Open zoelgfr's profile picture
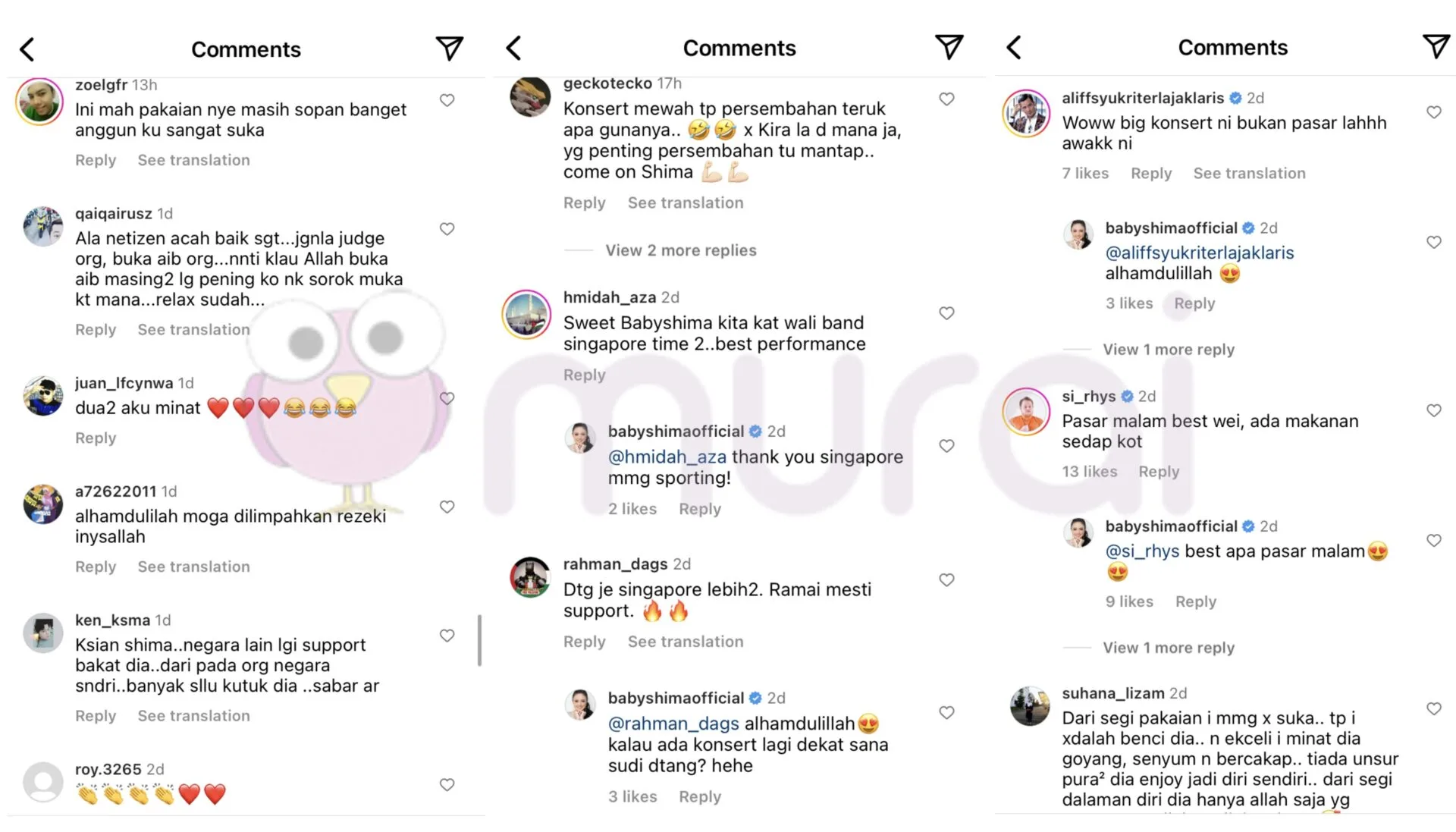 point(39,101)
